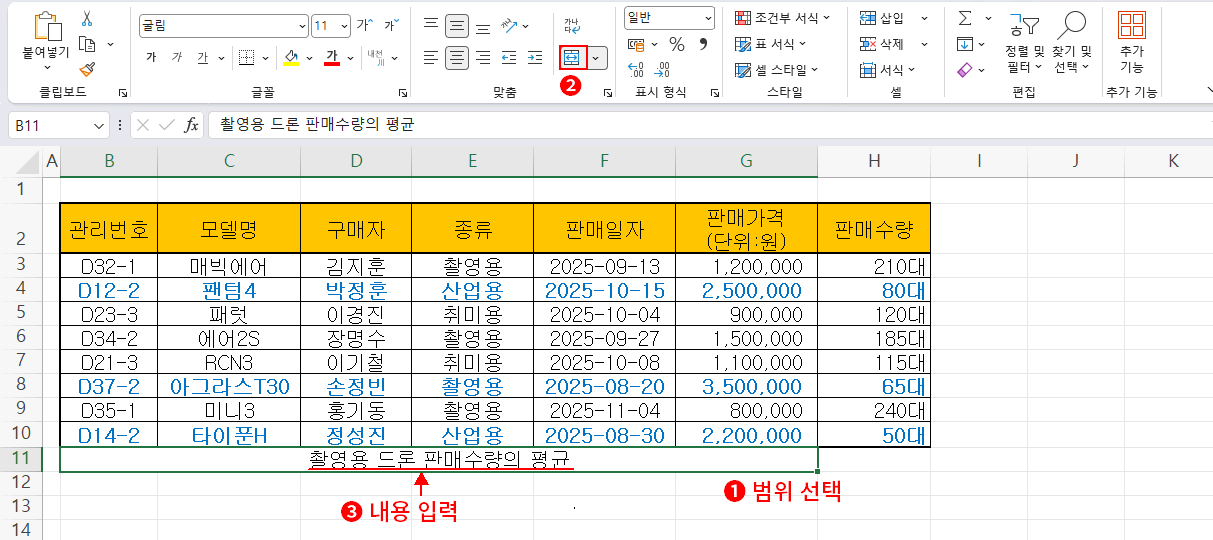The height and width of the screenshot is (540, 1213).
Task: Toggle vertical middle align
Action: (x=457, y=25)
